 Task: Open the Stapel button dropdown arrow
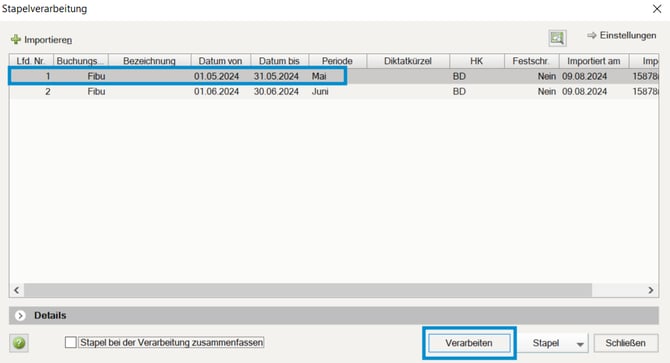pyautogui.click(x=580, y=344)
